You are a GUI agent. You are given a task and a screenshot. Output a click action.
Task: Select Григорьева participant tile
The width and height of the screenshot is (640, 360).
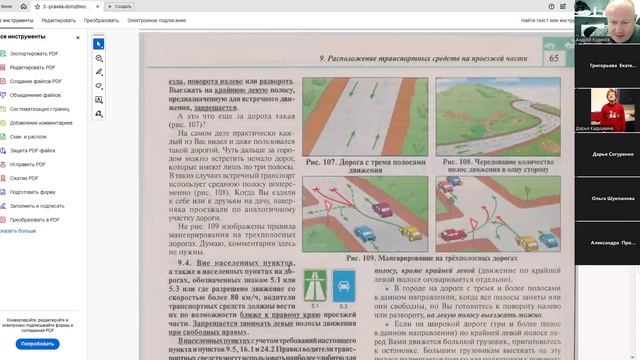(x=607, y=65)
